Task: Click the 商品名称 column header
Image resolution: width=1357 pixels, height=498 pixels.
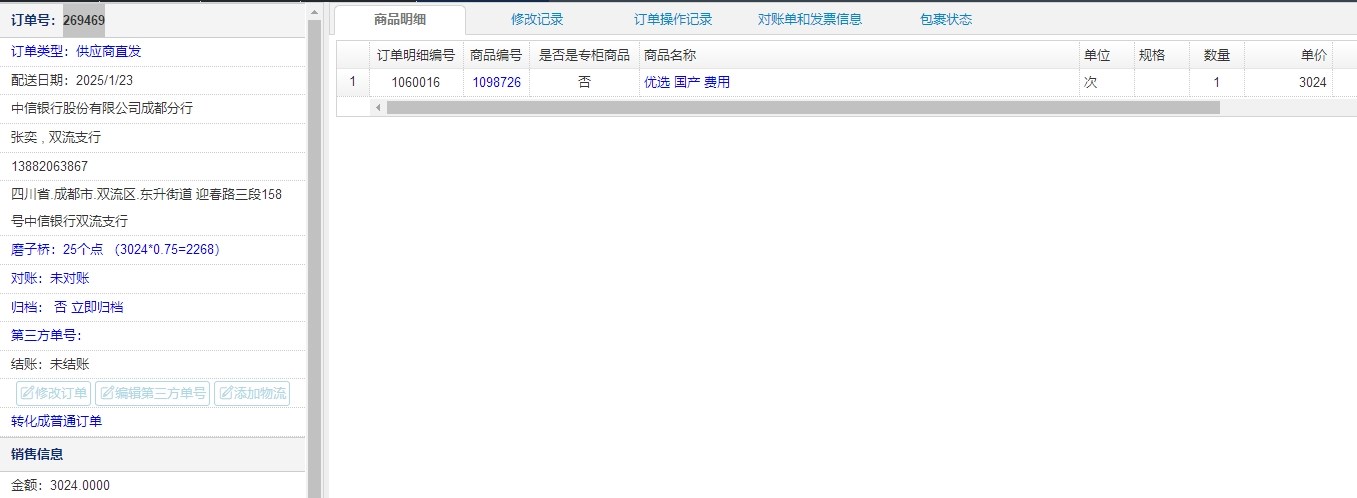Action: [x=858, y=55]
